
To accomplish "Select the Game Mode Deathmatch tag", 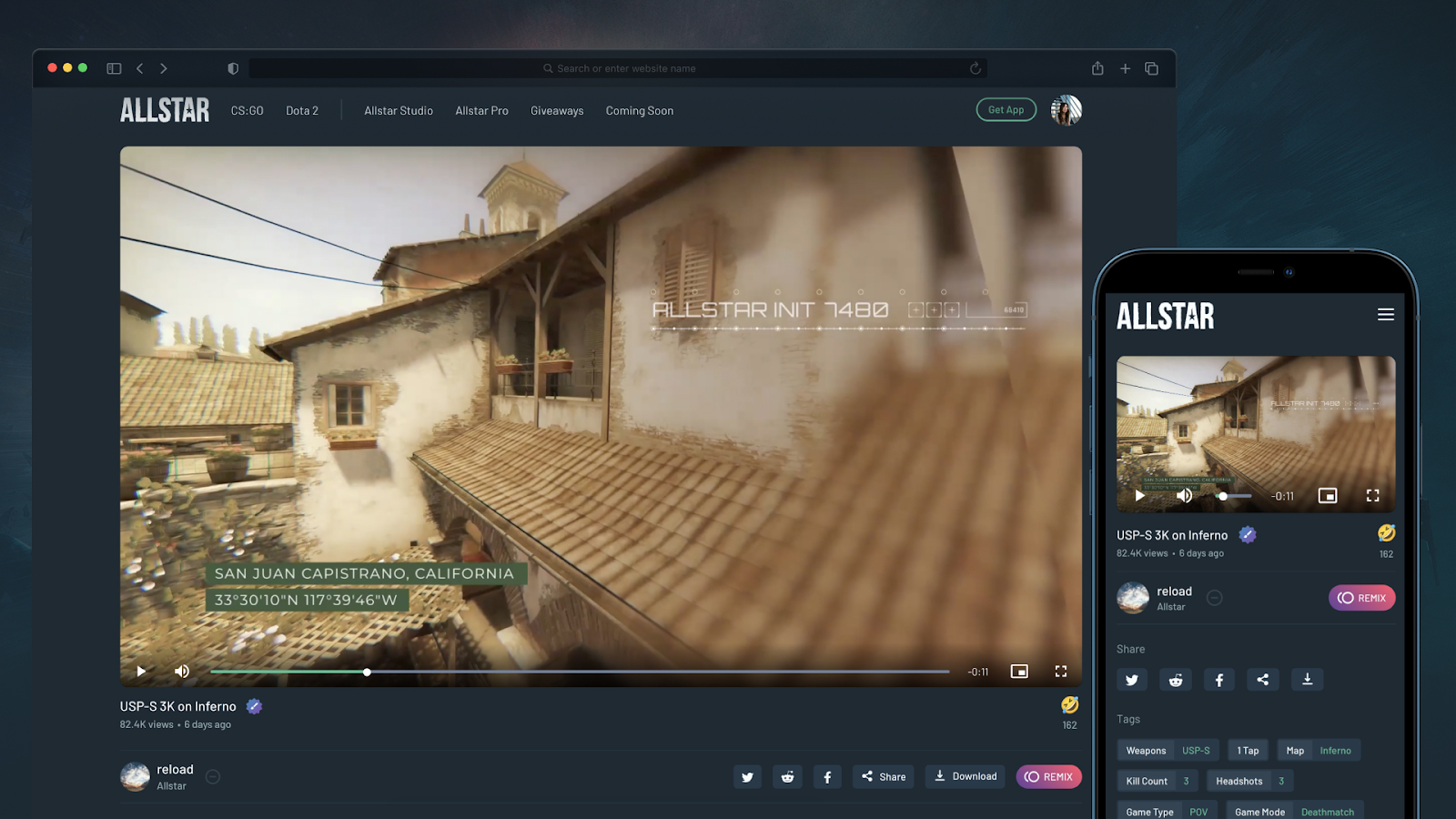I will (x=1294, y=811).
